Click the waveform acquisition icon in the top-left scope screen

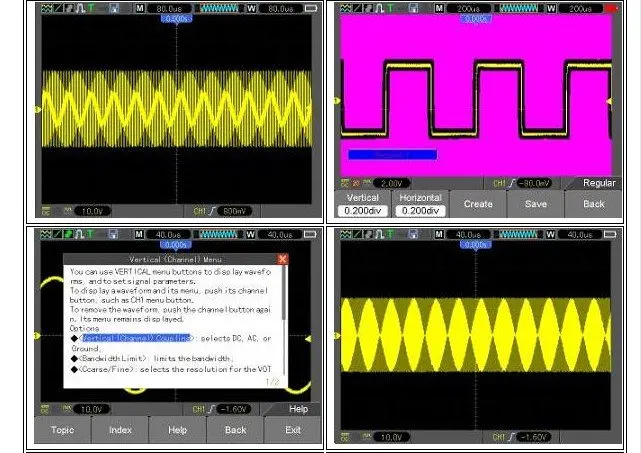point(46,8)
